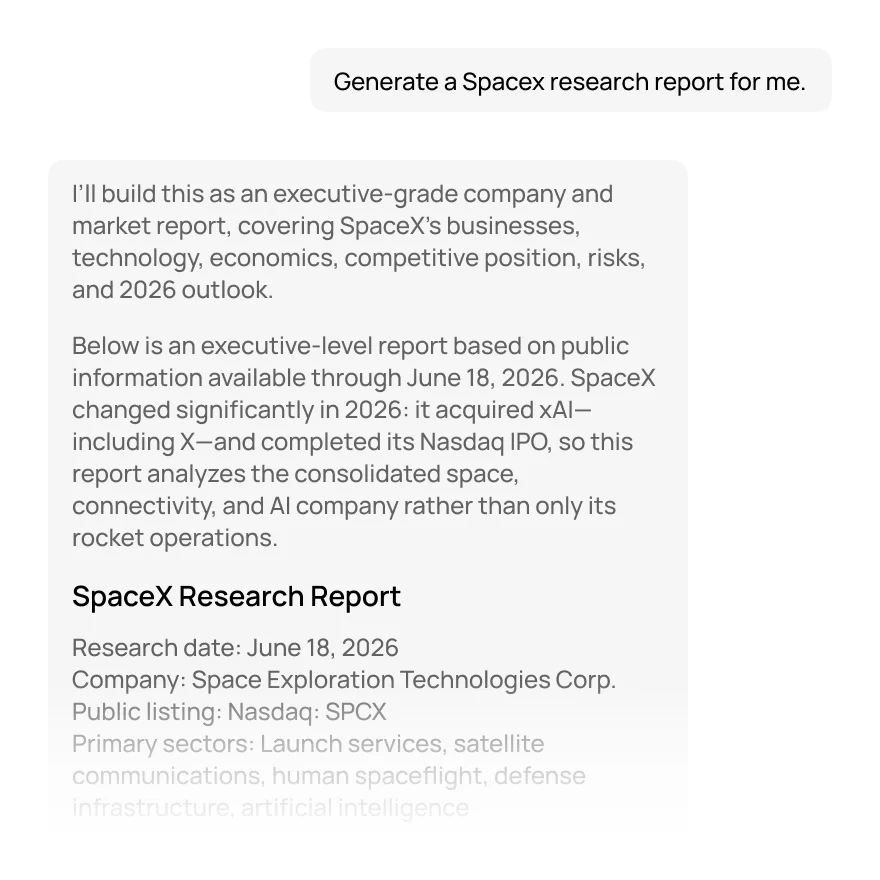The height and width of the screenshot is (880, 880).
Task: Click the phrase 'Below is an executive-level report'
Action: pyautogui.click(x=259, y=346)
